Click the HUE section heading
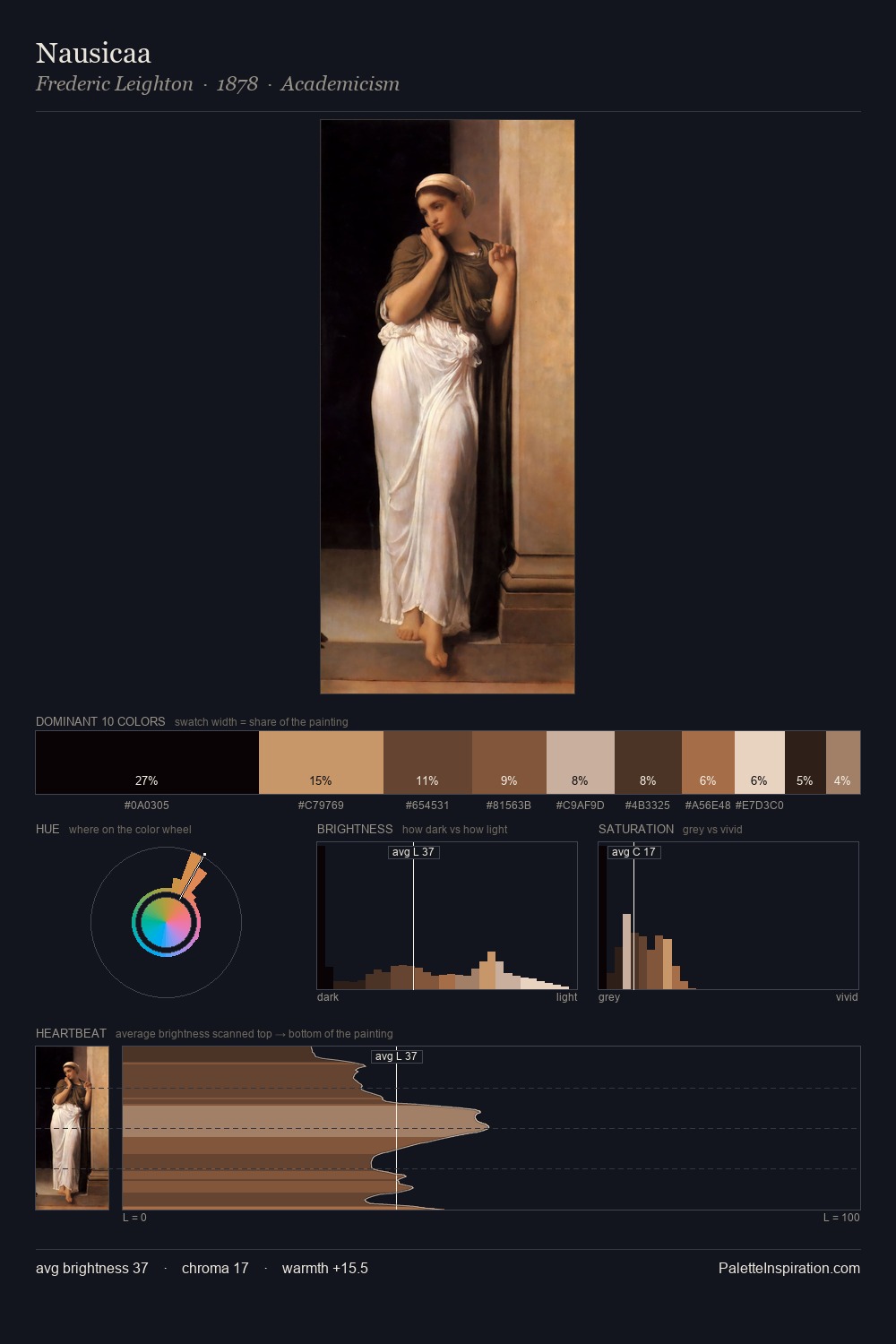This screenshot has height=1344, width=896. (47, 829)
